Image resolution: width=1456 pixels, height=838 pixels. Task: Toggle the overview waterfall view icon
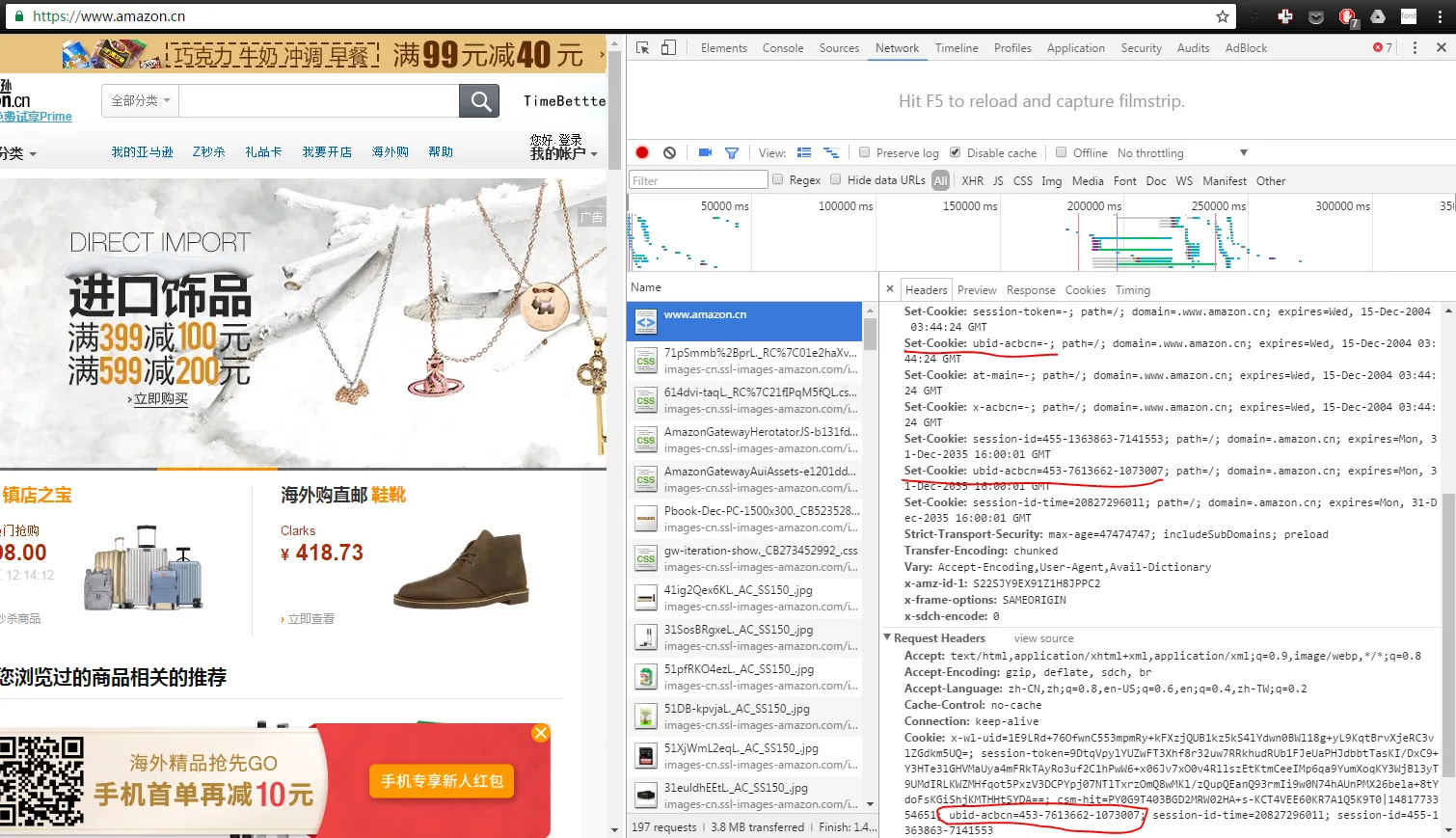831,152
